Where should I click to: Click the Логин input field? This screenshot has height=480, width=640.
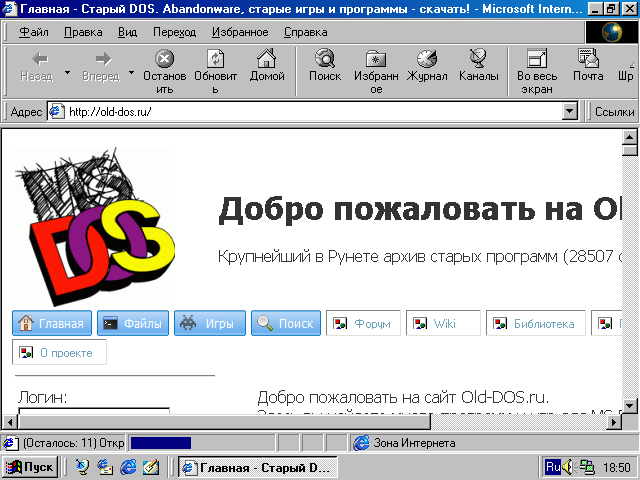94,411
